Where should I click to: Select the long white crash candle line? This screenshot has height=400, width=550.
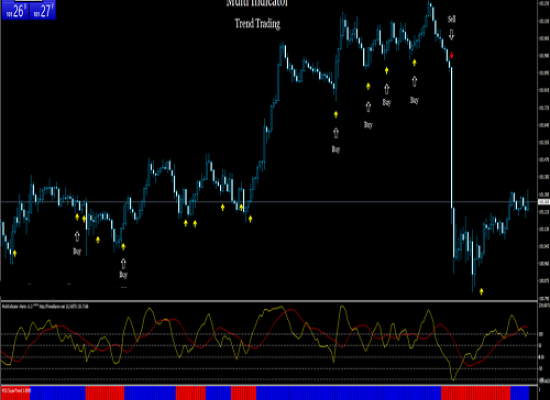click(x=452, y=137)
